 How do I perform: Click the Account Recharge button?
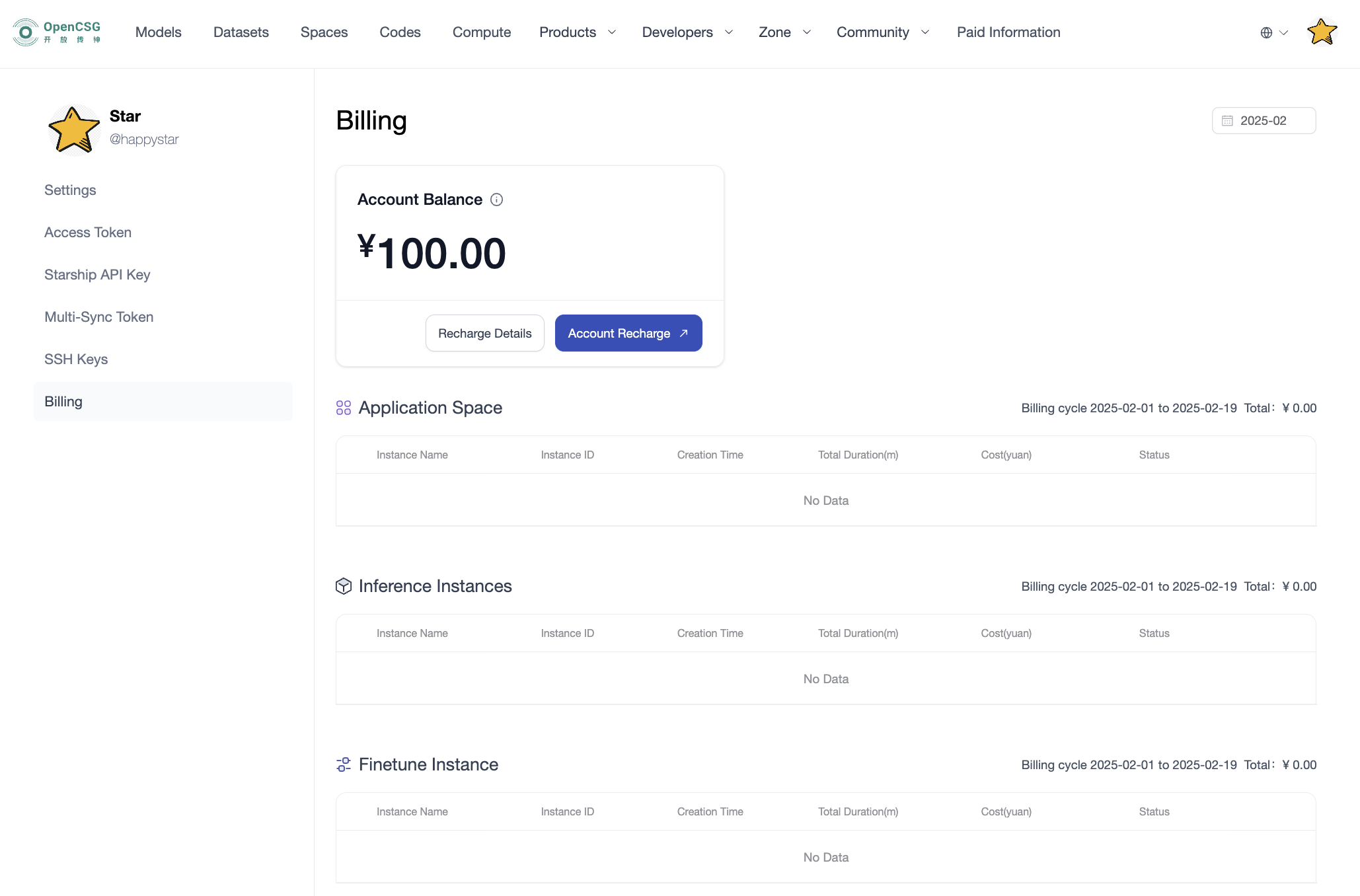click(628, 333)
